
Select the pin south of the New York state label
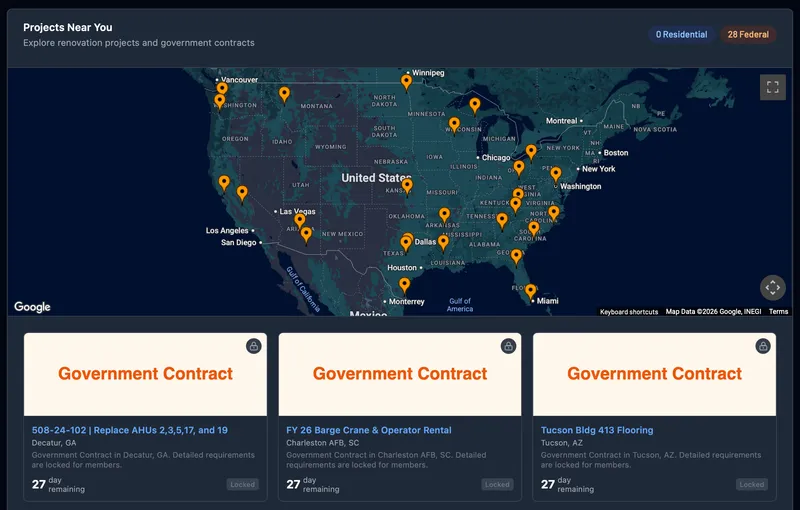(x=531, y=153)
